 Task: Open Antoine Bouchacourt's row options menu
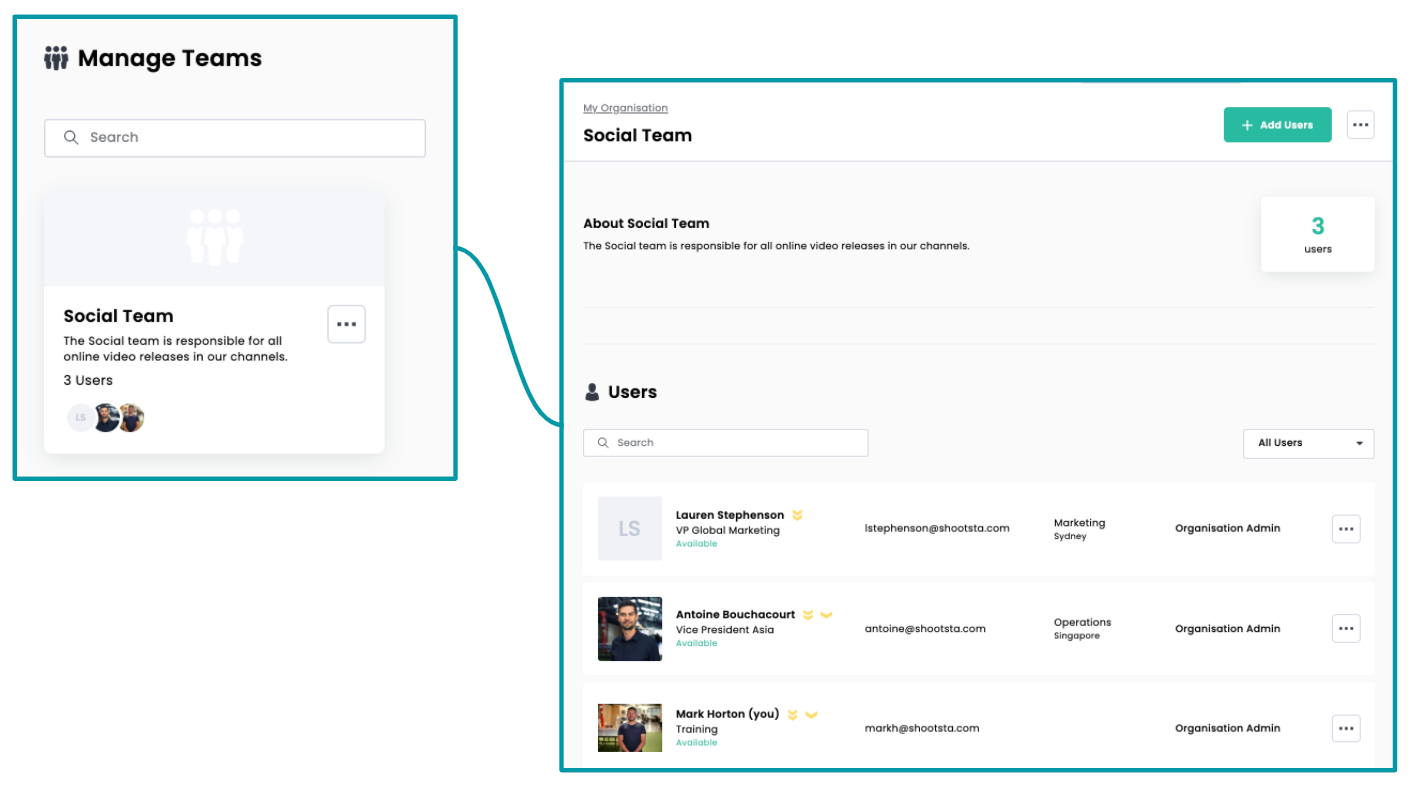[x=1346, y=629]
